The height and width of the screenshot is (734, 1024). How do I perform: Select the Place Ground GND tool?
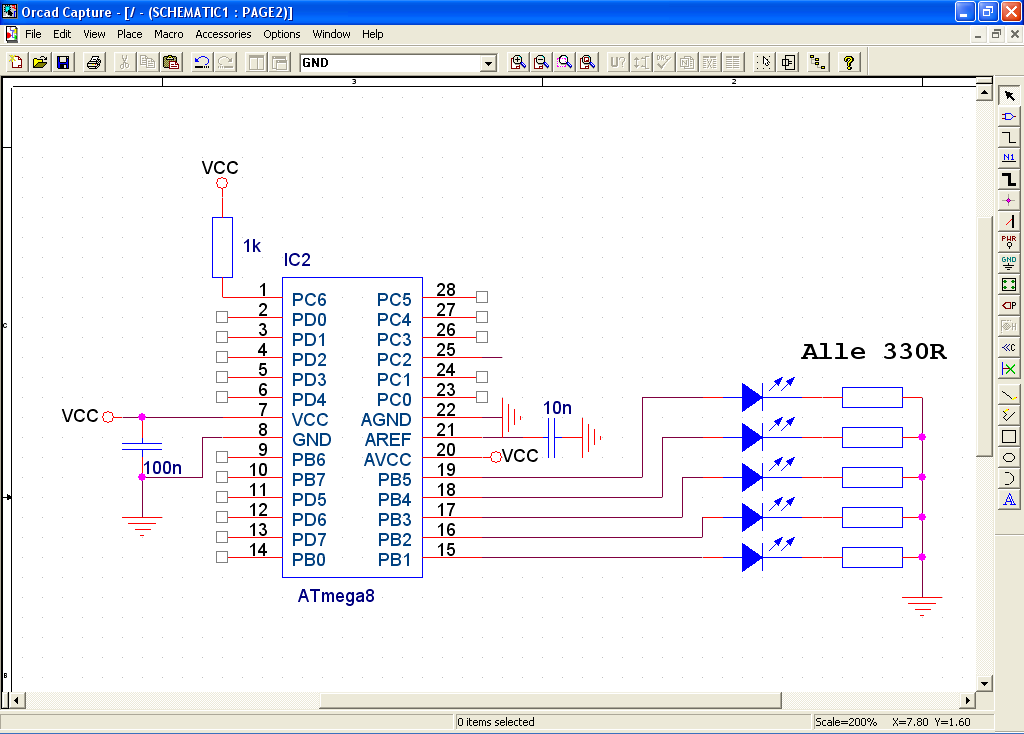pos(1009,263)
